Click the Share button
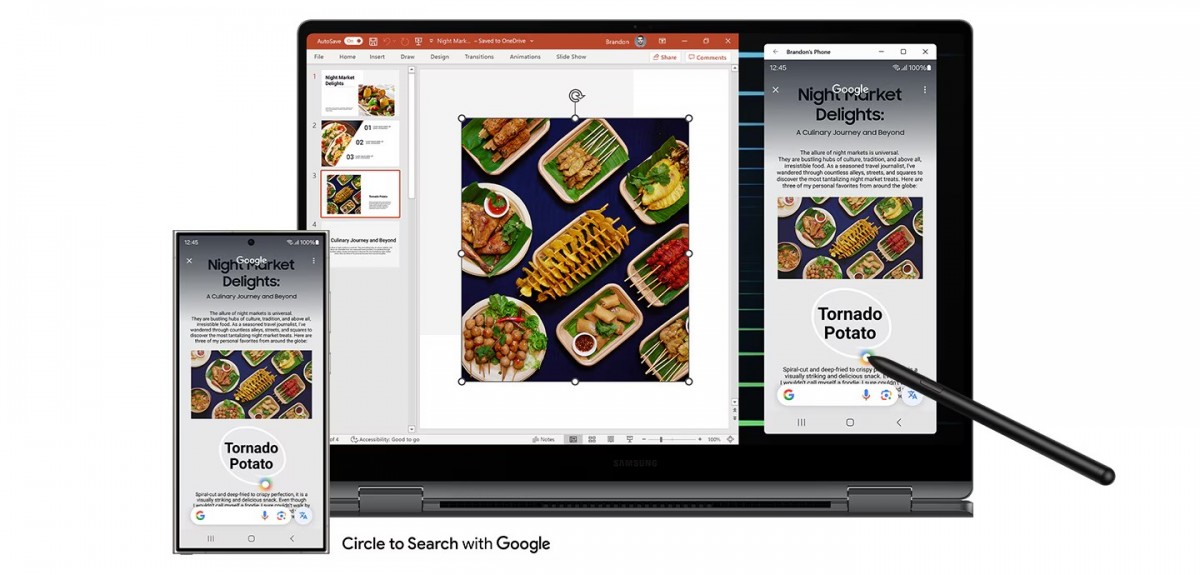1200x575 pixels. pyautogui.click(x=664, y=57)
